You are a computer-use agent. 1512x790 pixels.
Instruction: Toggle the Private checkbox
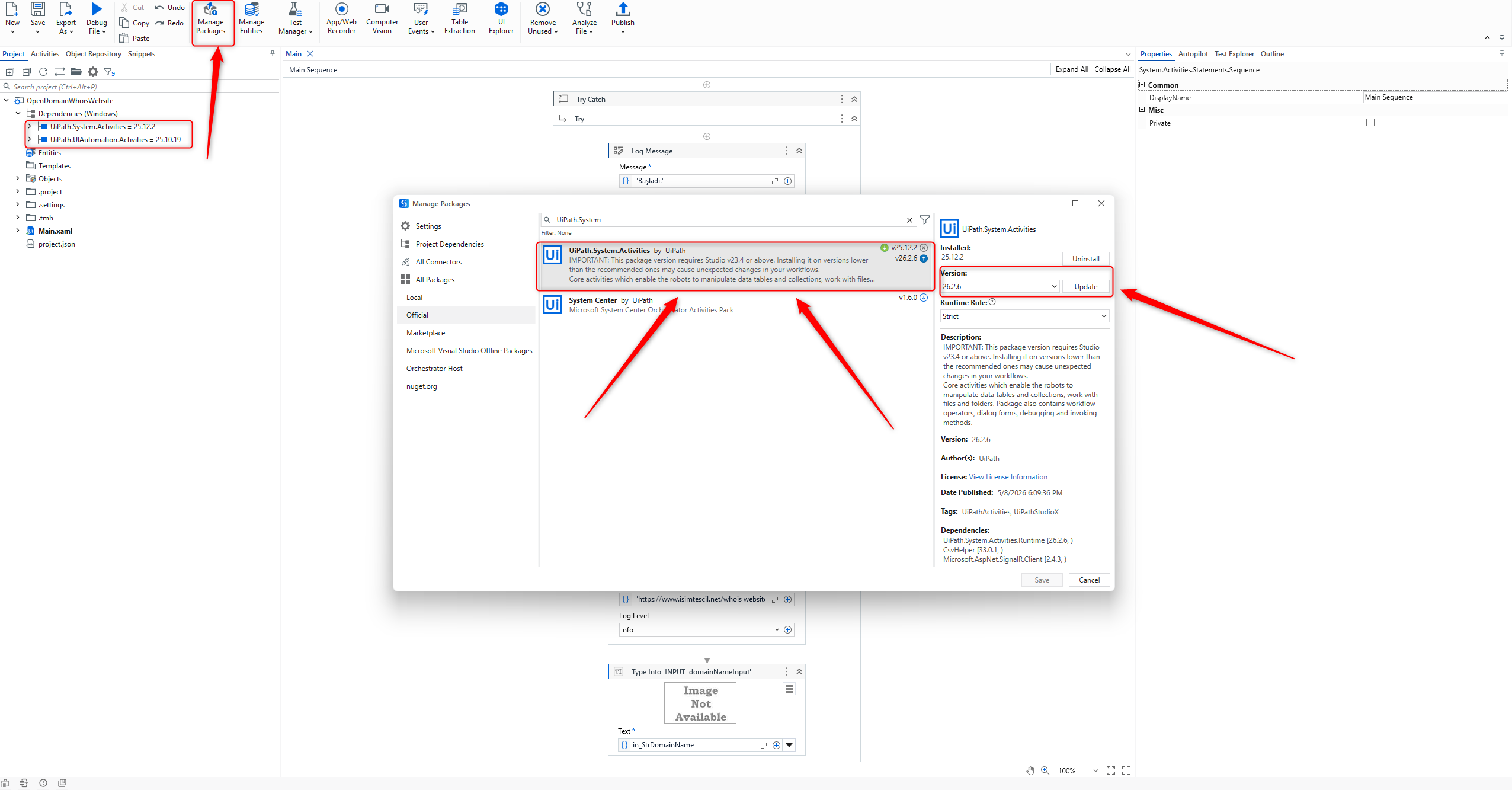coord(1370,123)
